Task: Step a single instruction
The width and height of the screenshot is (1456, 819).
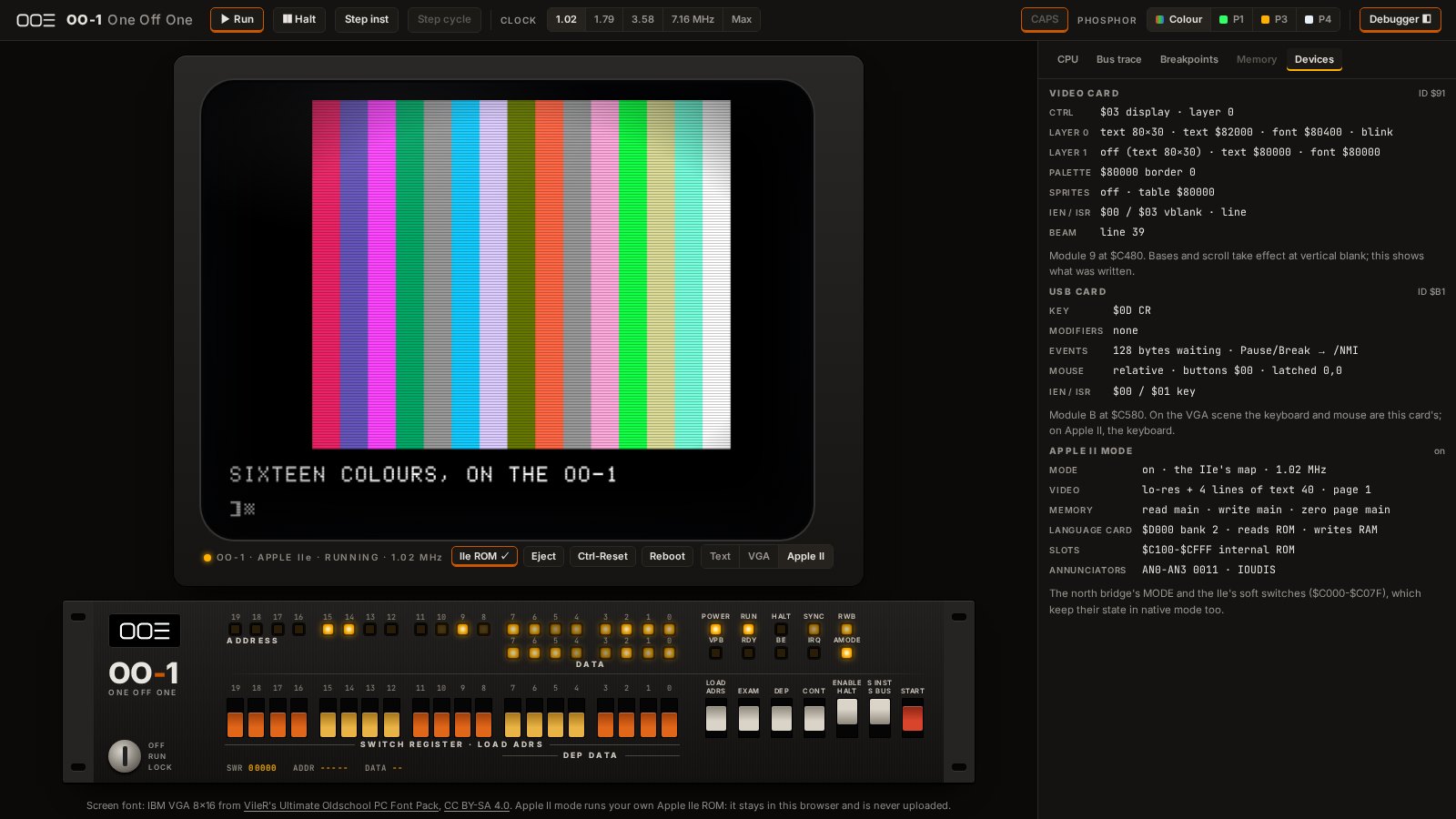Action: 367,19
